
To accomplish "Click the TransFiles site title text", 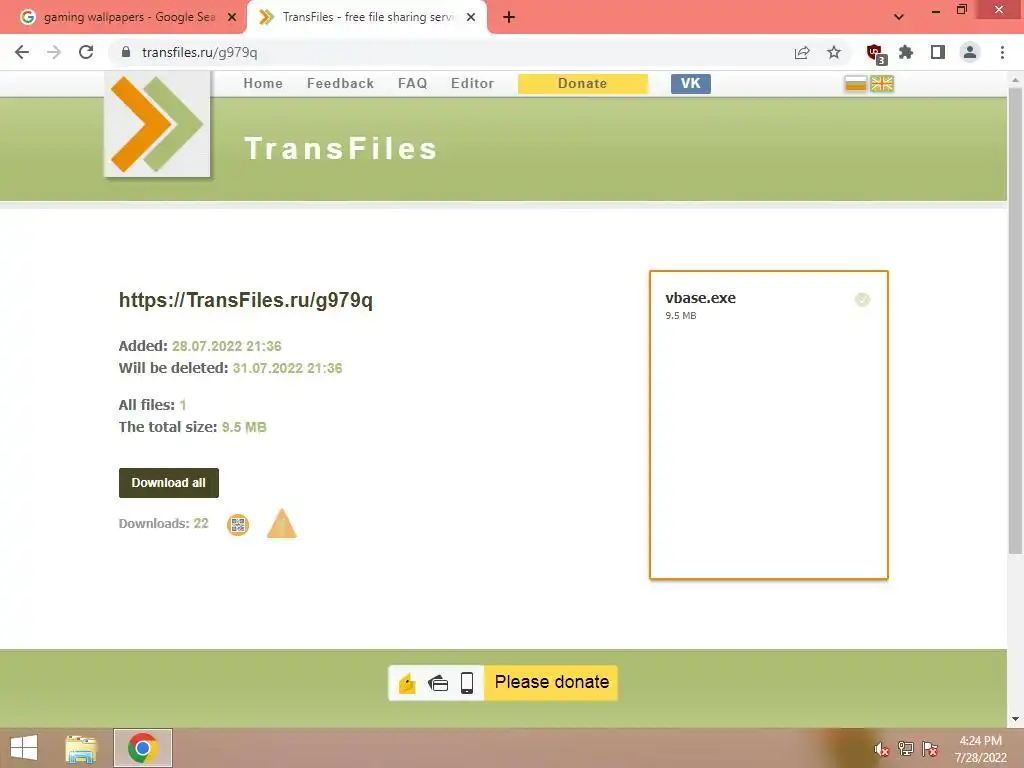I will [x=340, y=148].
